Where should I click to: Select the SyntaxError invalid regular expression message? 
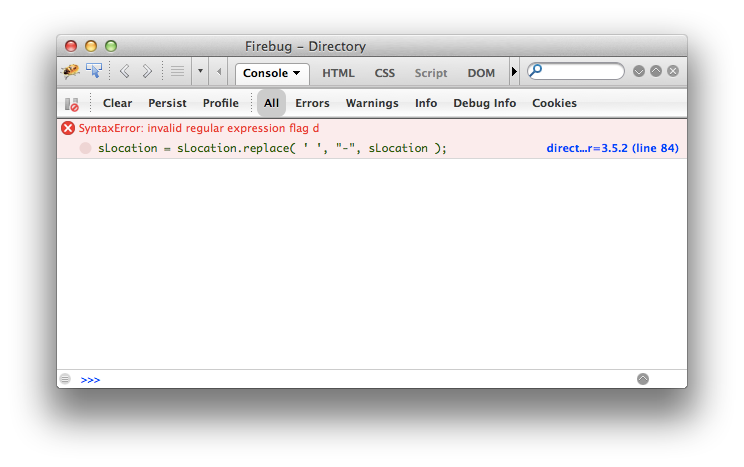(199, 129)
